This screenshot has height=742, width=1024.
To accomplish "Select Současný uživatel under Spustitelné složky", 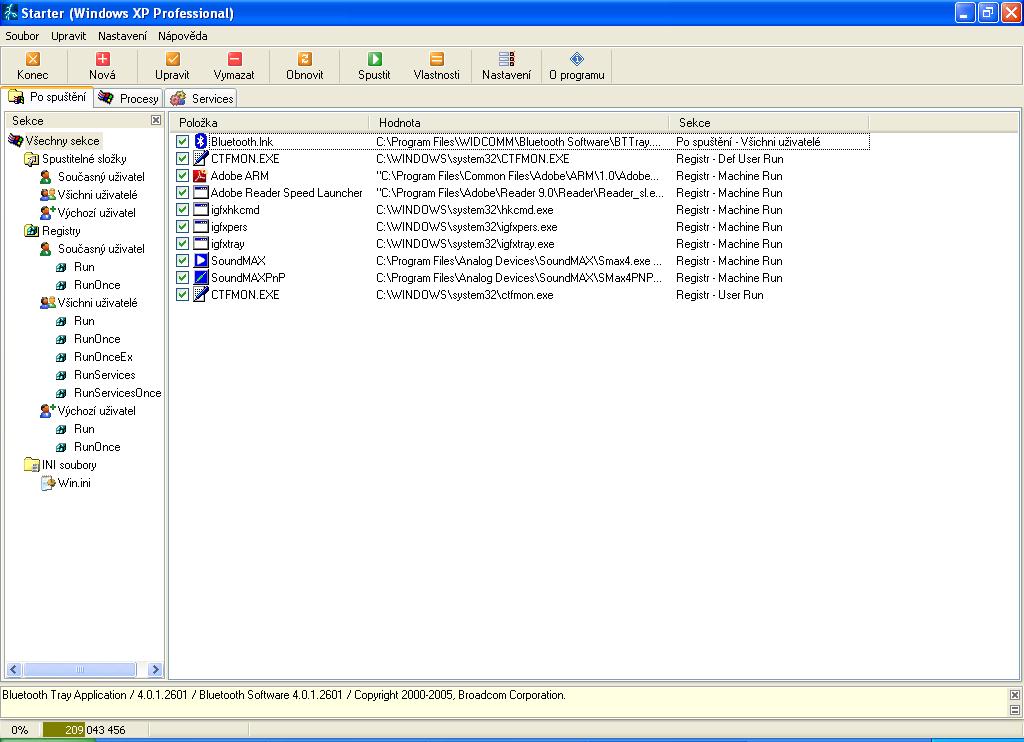I will tap(101, 177).
